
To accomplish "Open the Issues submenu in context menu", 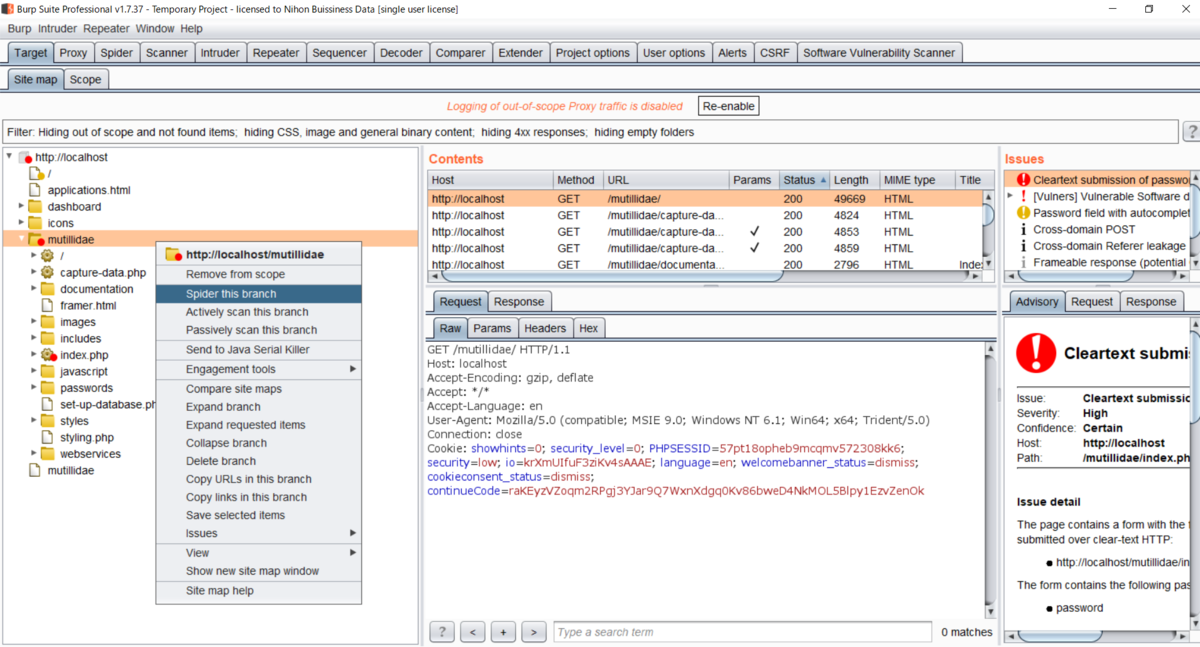I will [x=258, y=533].
